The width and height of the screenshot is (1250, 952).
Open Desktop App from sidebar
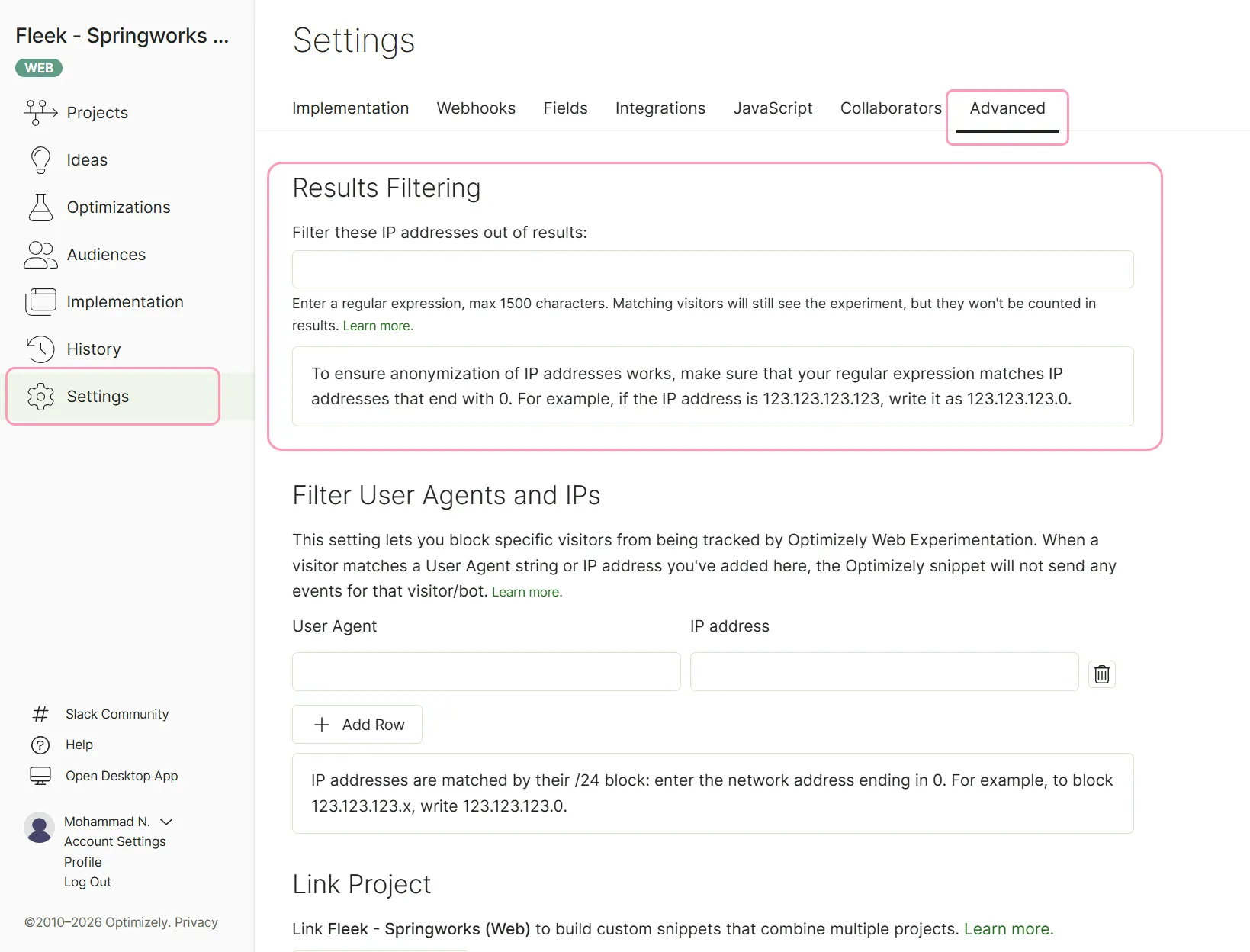pos(121,776)
